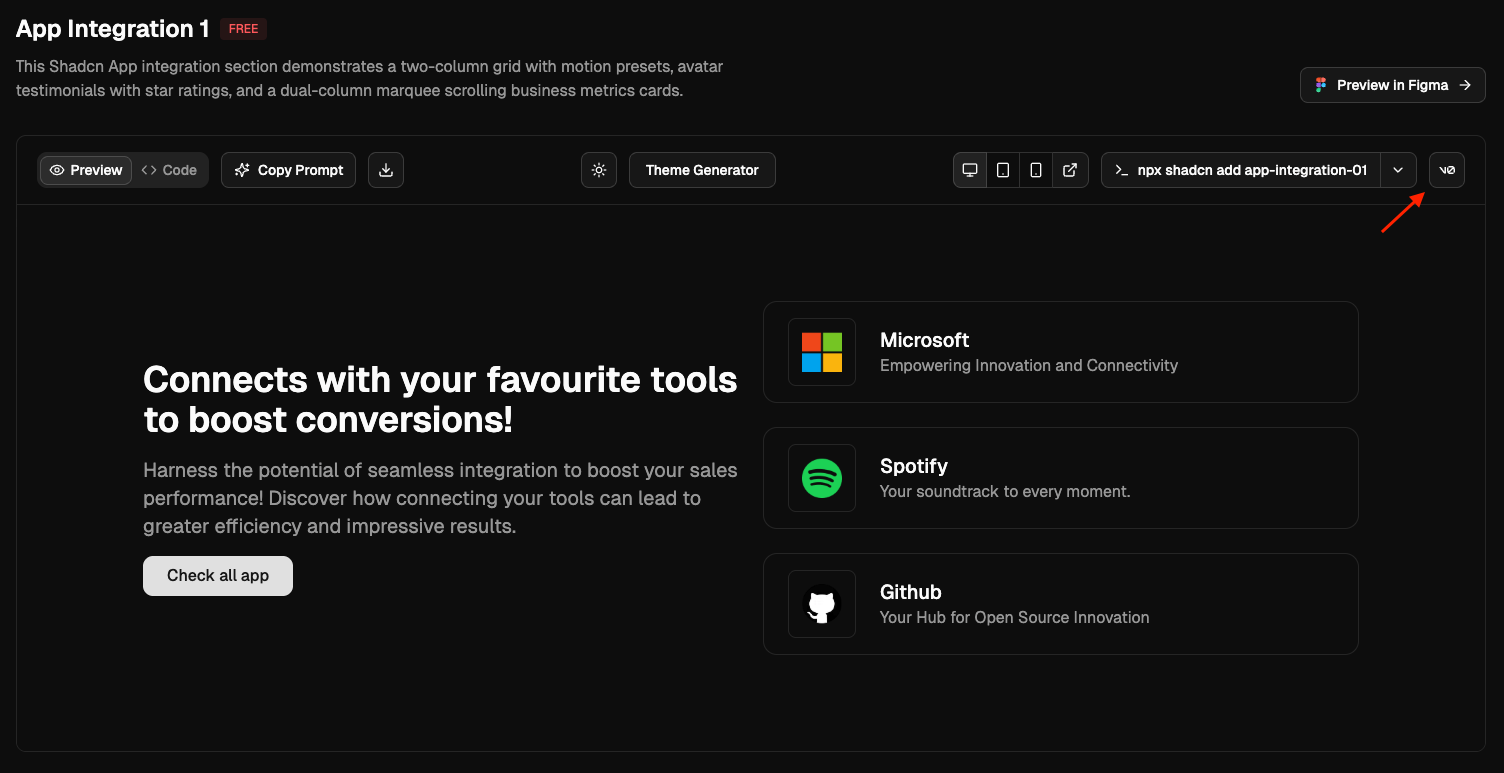This screenshot has width=1504, height=773.
Task: Click the download icon button
Action: coord(386,170)
